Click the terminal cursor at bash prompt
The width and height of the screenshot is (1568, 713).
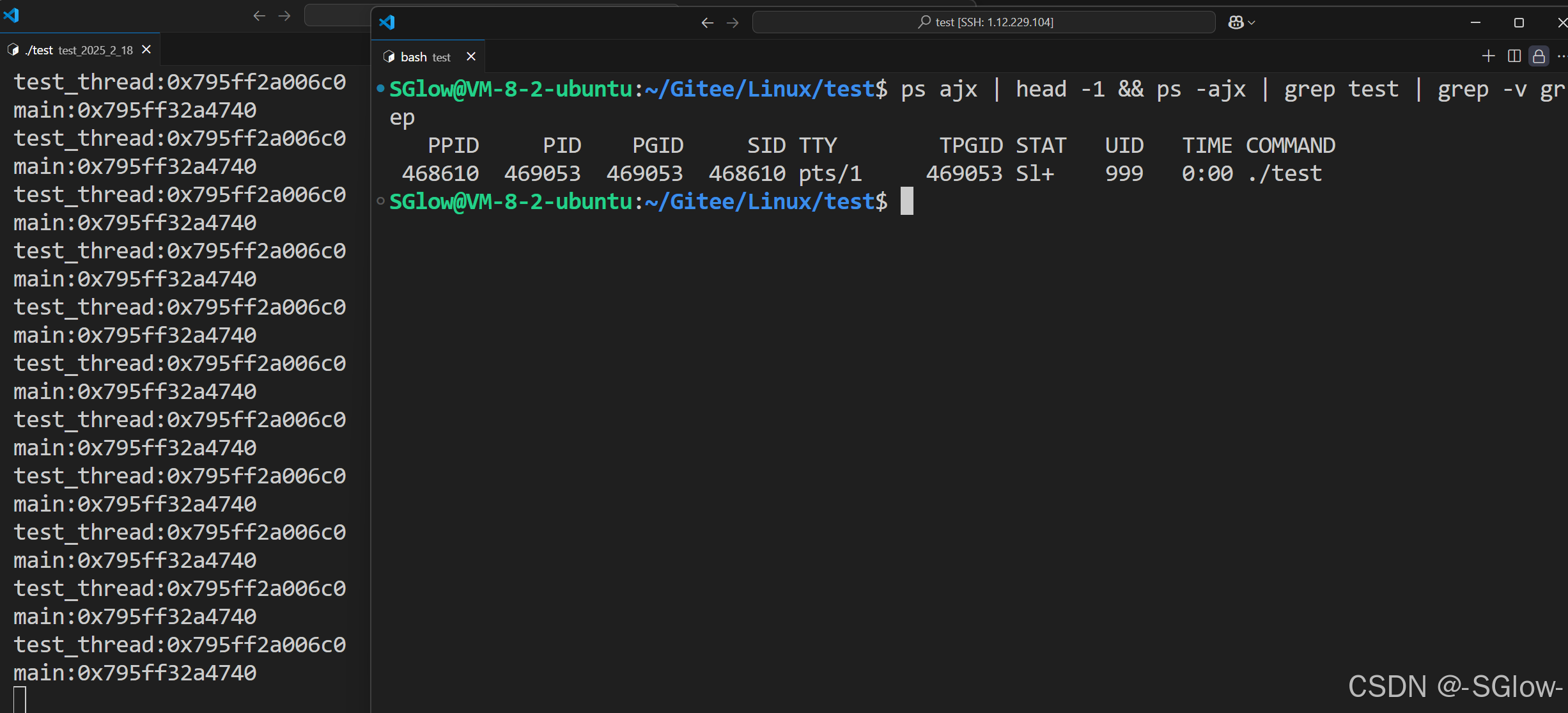pyautogui.click(x=906, y=201)
